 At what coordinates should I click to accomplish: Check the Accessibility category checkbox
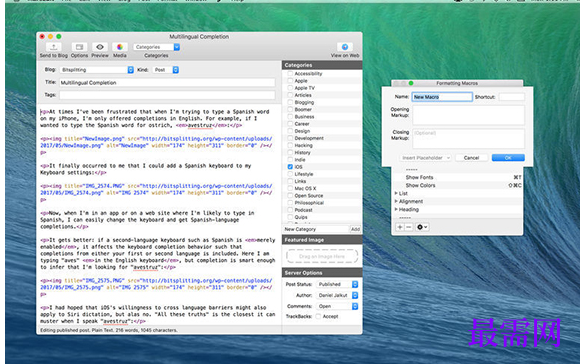(290, 74)
